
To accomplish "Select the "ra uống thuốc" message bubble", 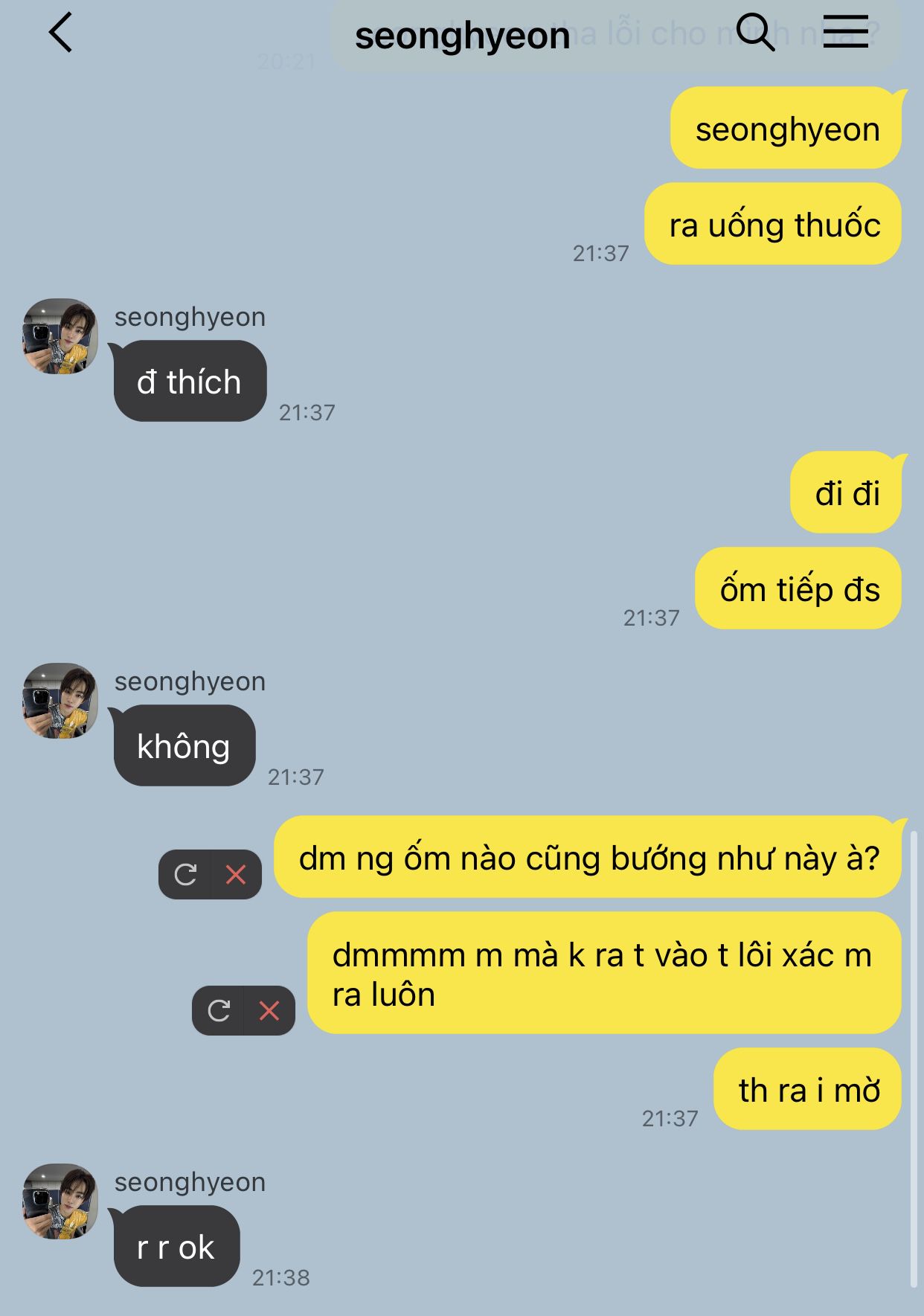I will click(773, 224).
